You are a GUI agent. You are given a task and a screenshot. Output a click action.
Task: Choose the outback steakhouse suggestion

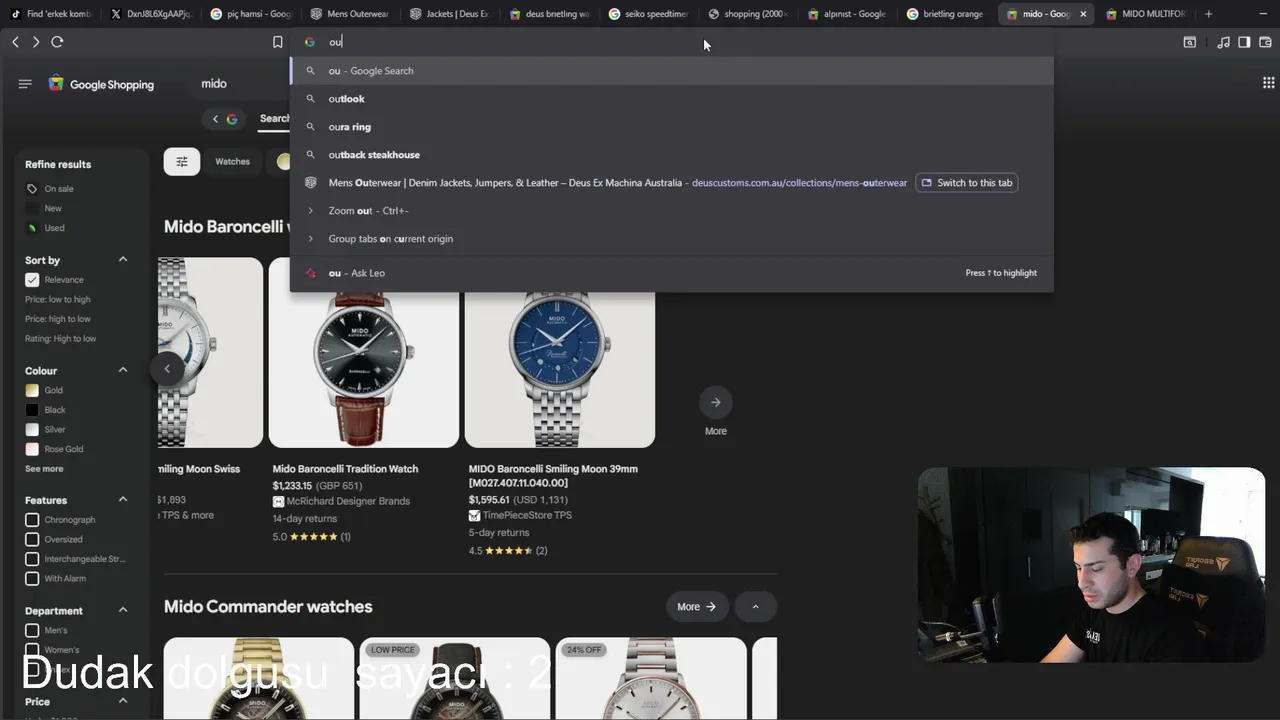[x=671, y=155]
